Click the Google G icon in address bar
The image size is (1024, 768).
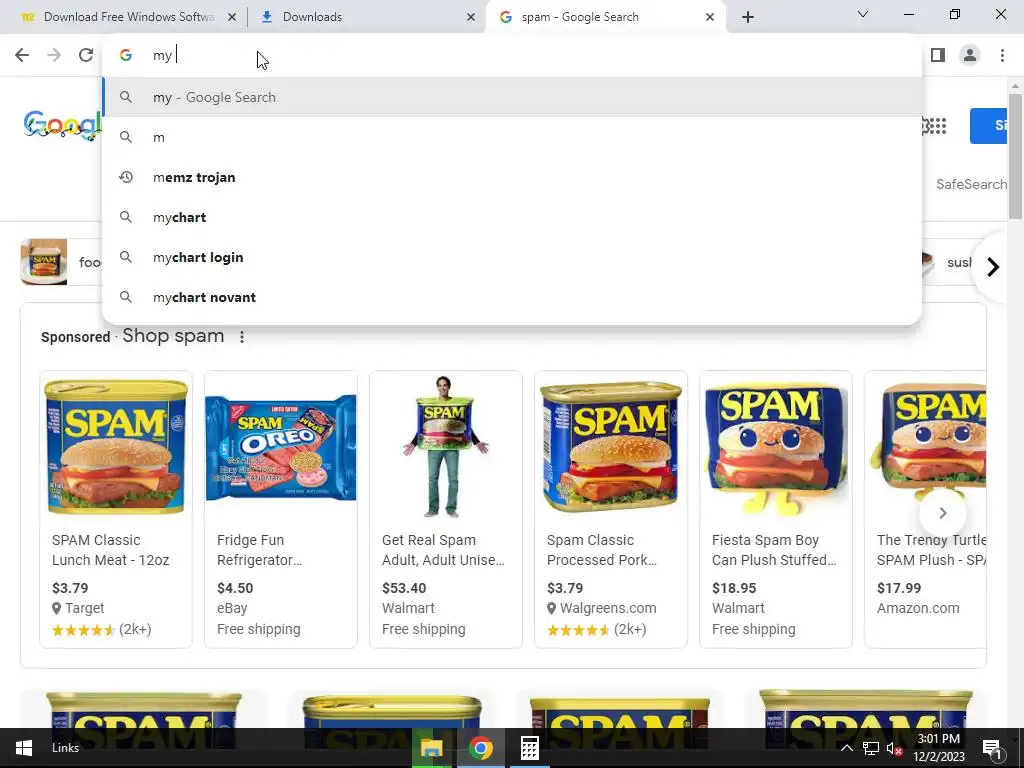[126, 55]
